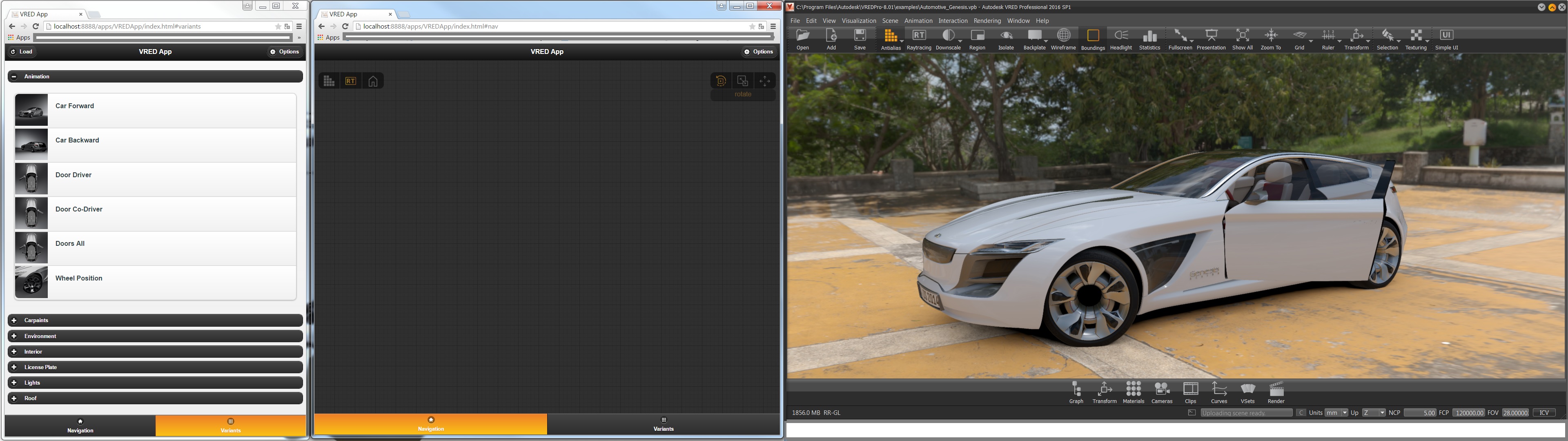
Task: Open the Cameras module icon
Action: coord(1161,392)
